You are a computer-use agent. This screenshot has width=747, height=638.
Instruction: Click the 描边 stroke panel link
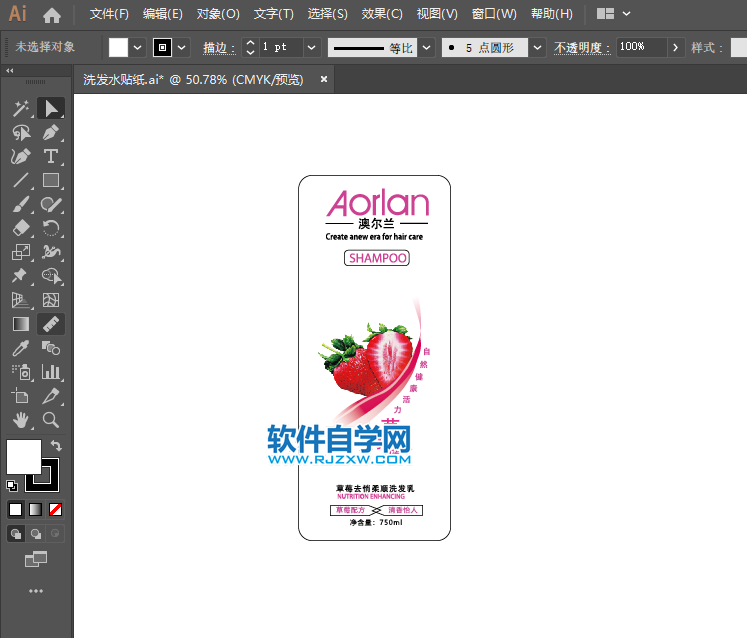pos(218,47)
